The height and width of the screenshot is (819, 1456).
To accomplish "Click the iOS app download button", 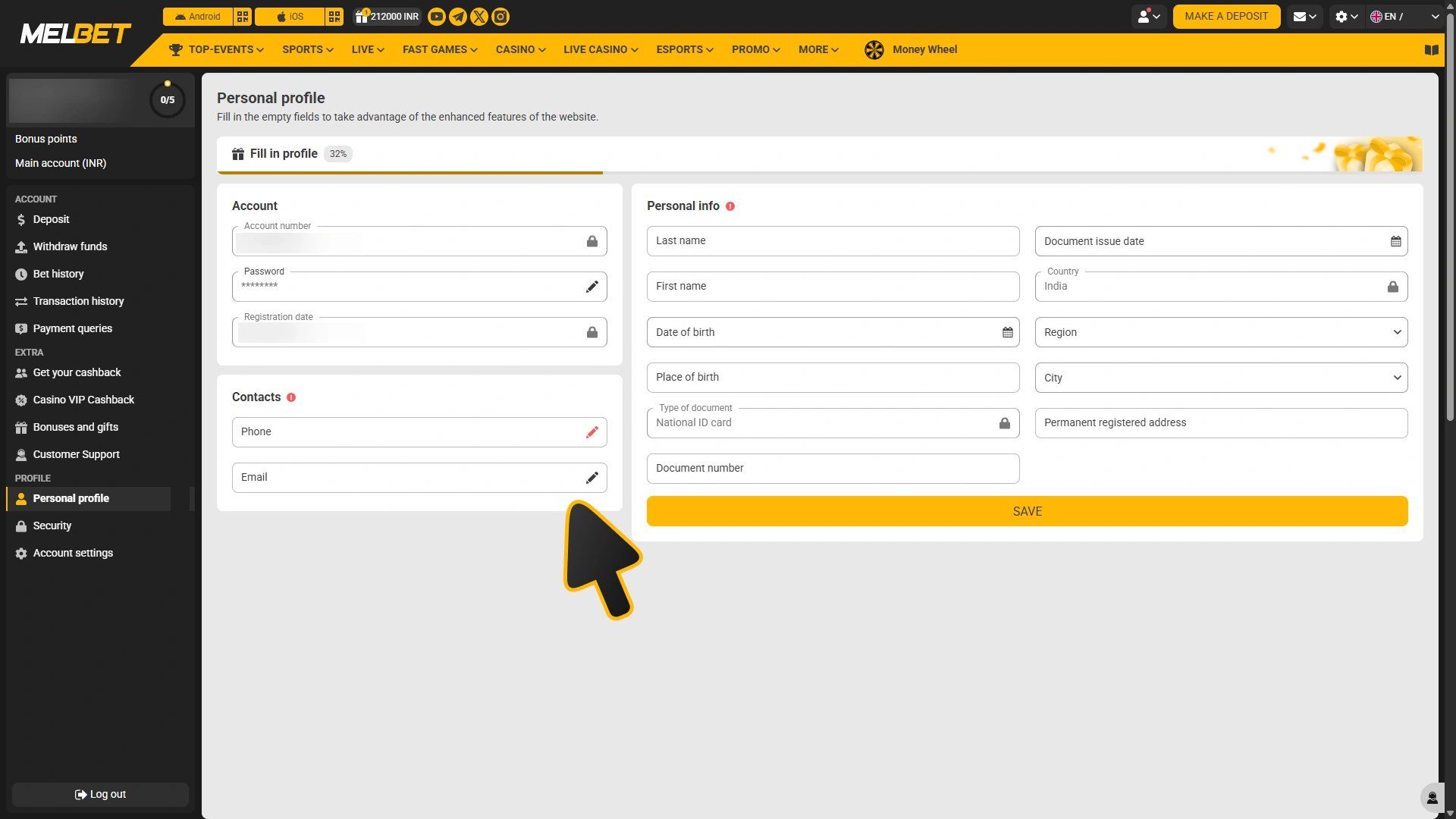I will pyautogui.click(x=290, y=17).
